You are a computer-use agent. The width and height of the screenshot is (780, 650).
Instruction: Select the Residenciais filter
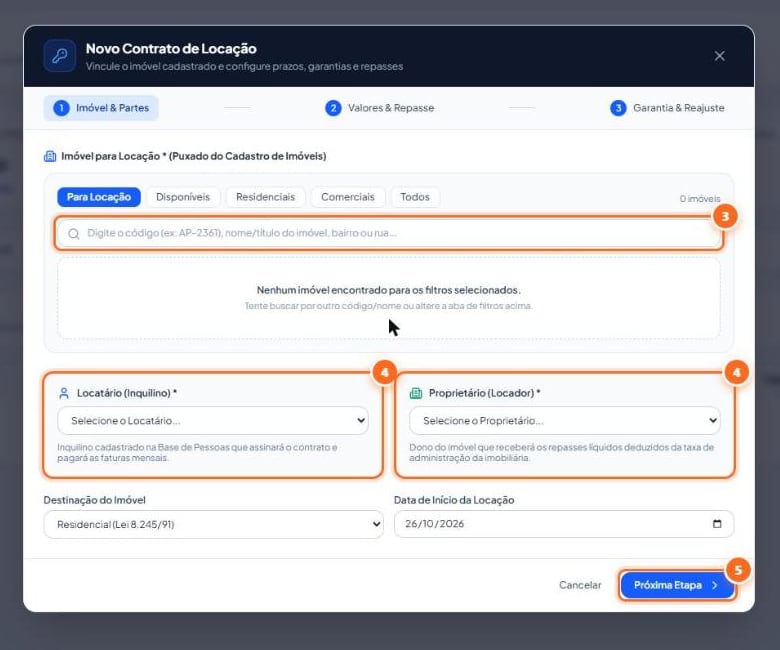[x=265, y=197]
